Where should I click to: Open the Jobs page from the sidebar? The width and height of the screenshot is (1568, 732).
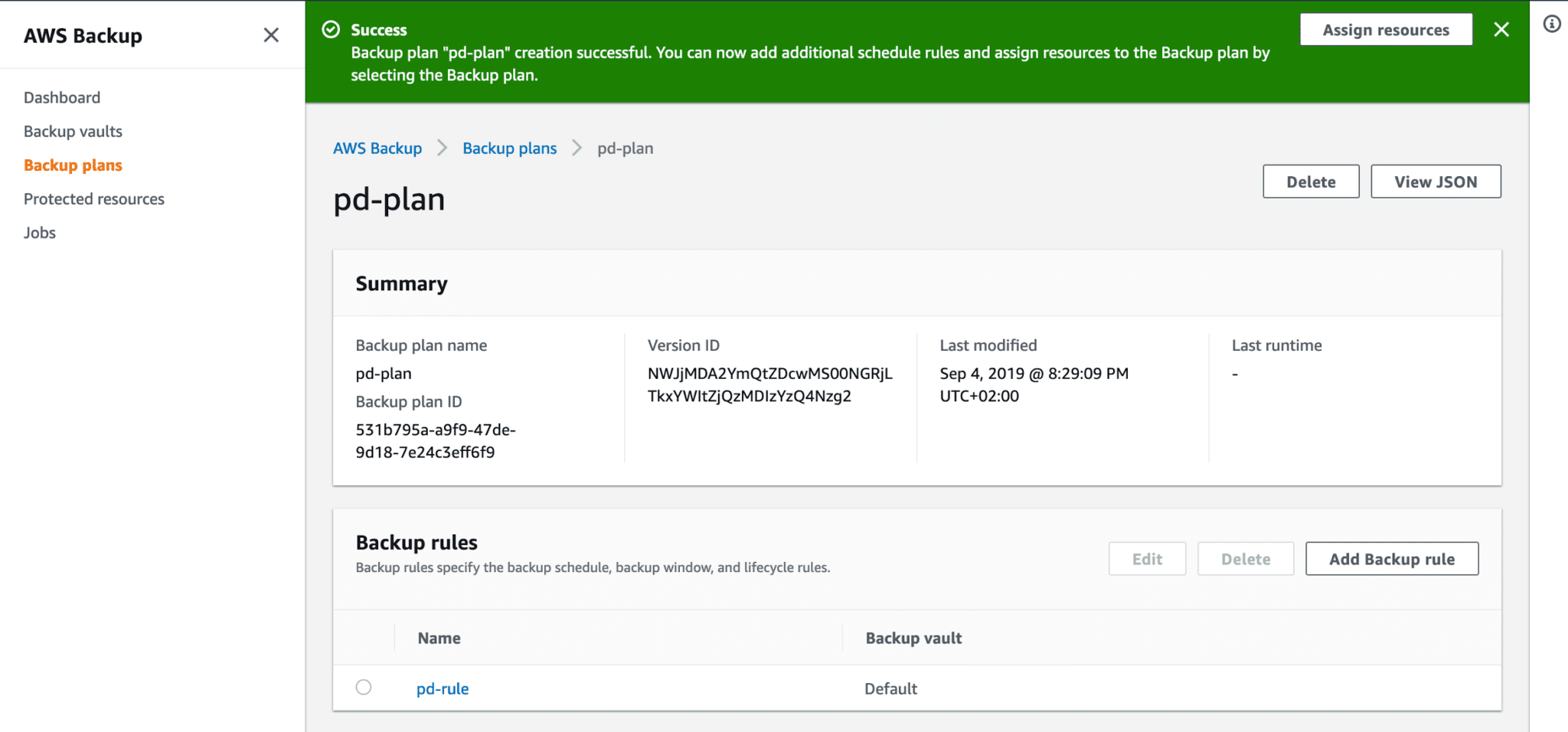39,232
